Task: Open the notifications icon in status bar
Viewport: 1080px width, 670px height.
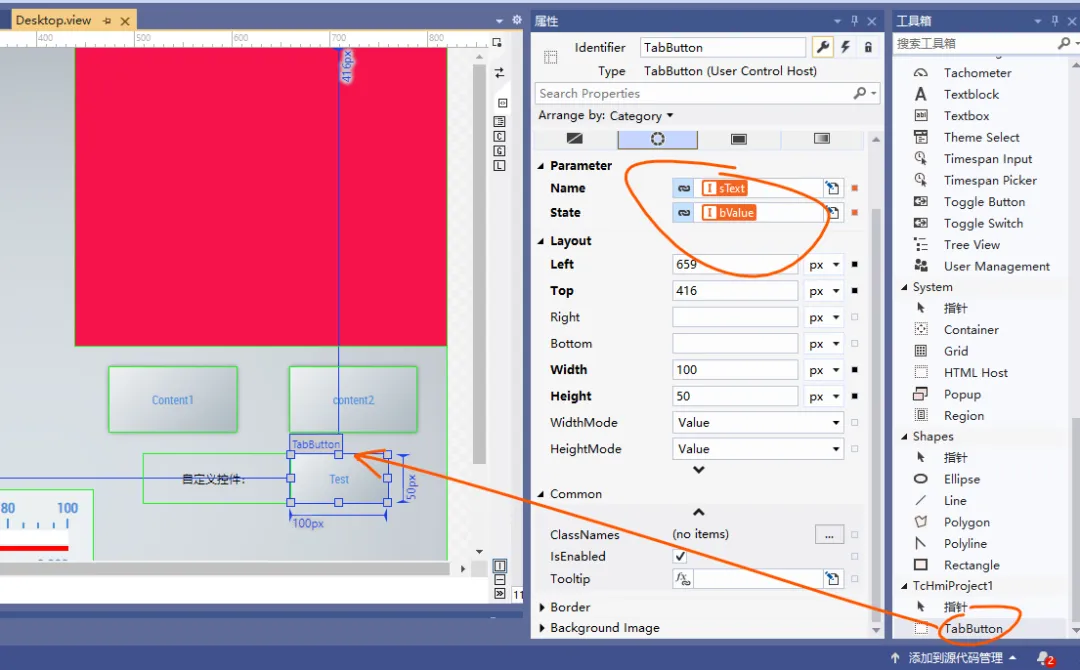Action: pos(1044,658)
